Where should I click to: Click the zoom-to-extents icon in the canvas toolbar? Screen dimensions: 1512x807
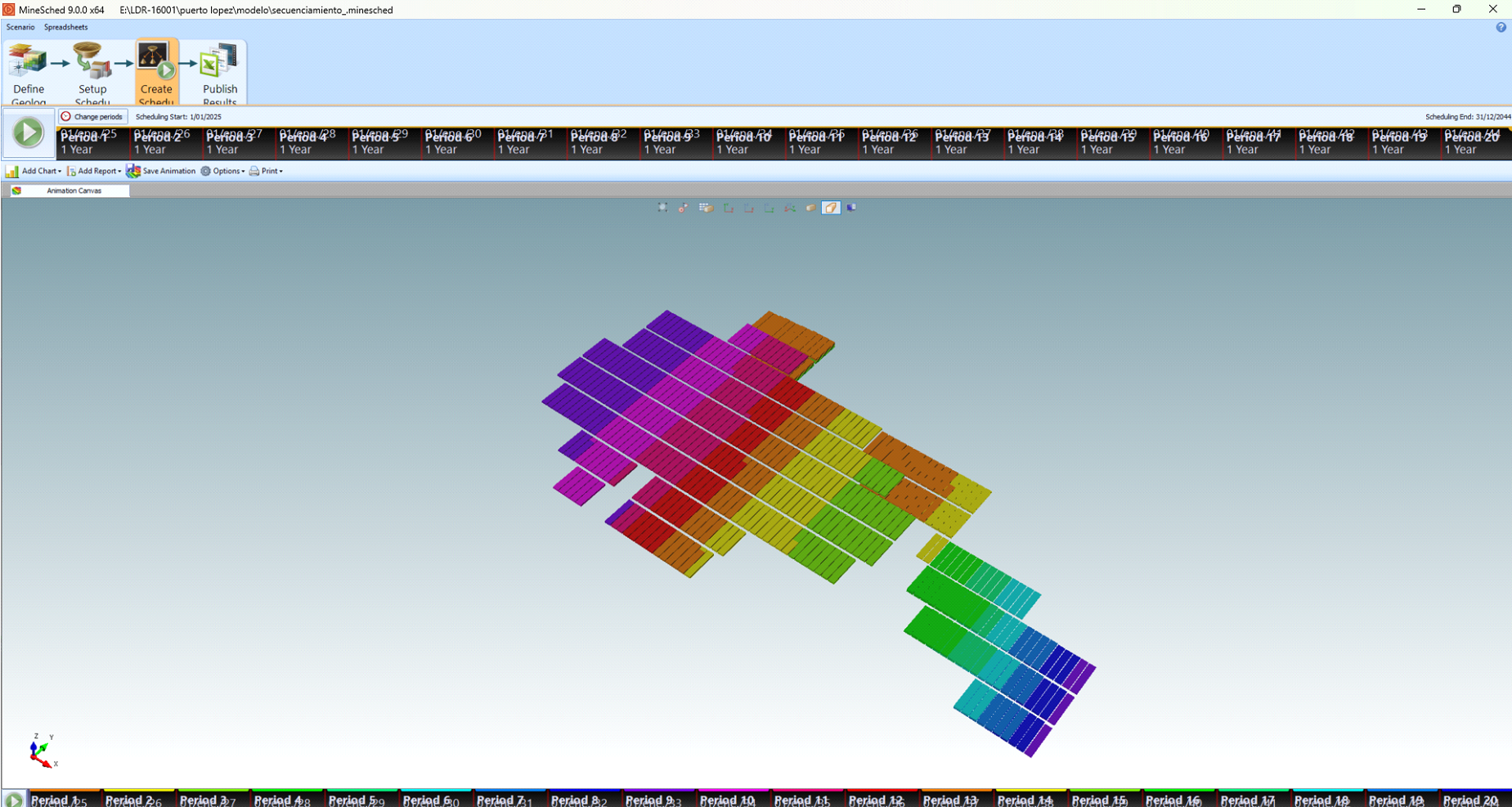[662, 208]
